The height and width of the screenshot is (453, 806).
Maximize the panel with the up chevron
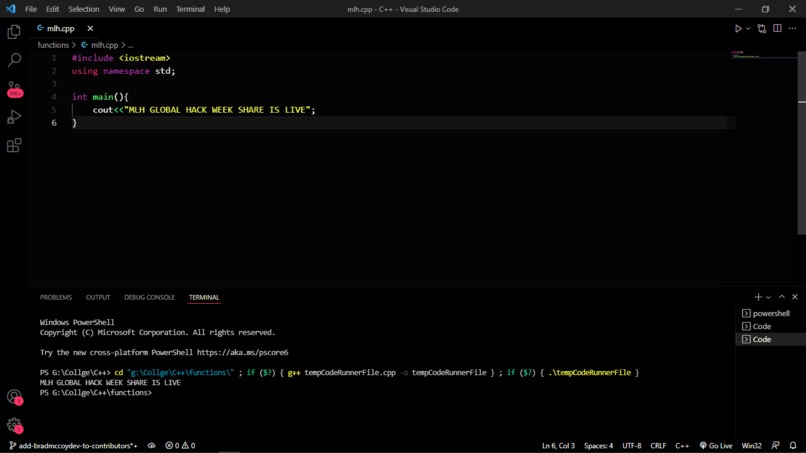click(x=782, y=297)
